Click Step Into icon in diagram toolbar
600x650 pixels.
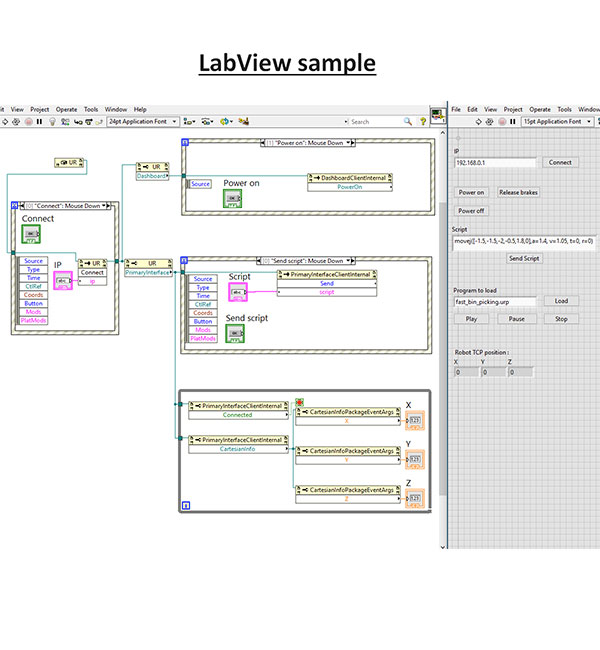click(x=78, y=121)
